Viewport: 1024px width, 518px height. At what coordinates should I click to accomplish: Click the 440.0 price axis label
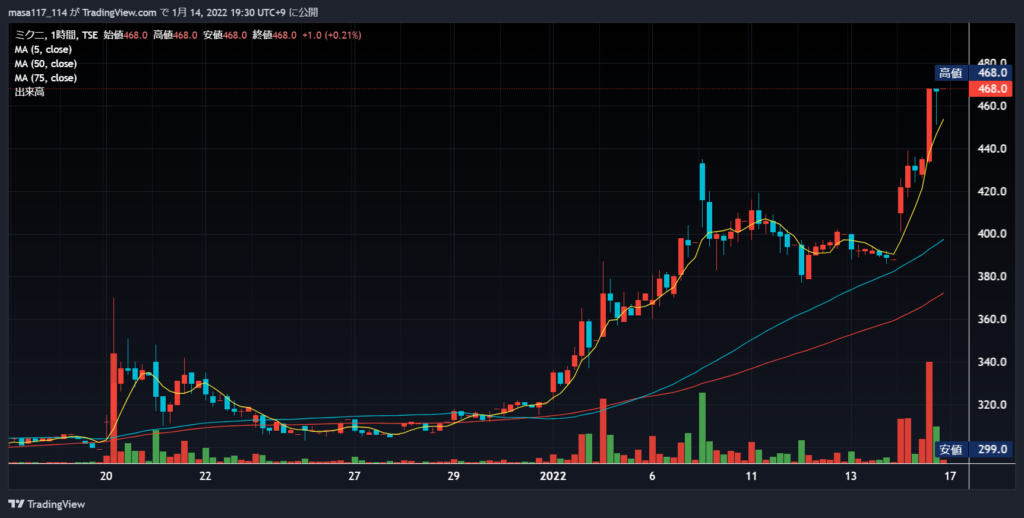(992, 148)
